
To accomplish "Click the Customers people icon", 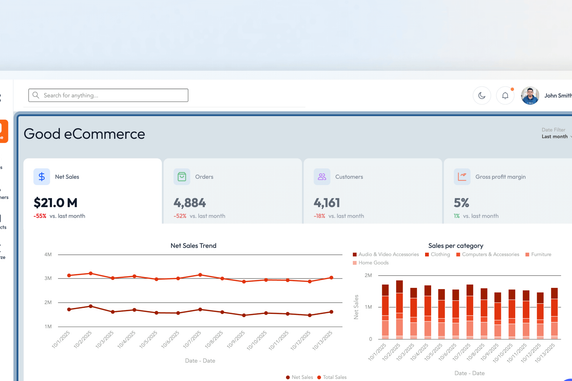I will click(322, 177).
